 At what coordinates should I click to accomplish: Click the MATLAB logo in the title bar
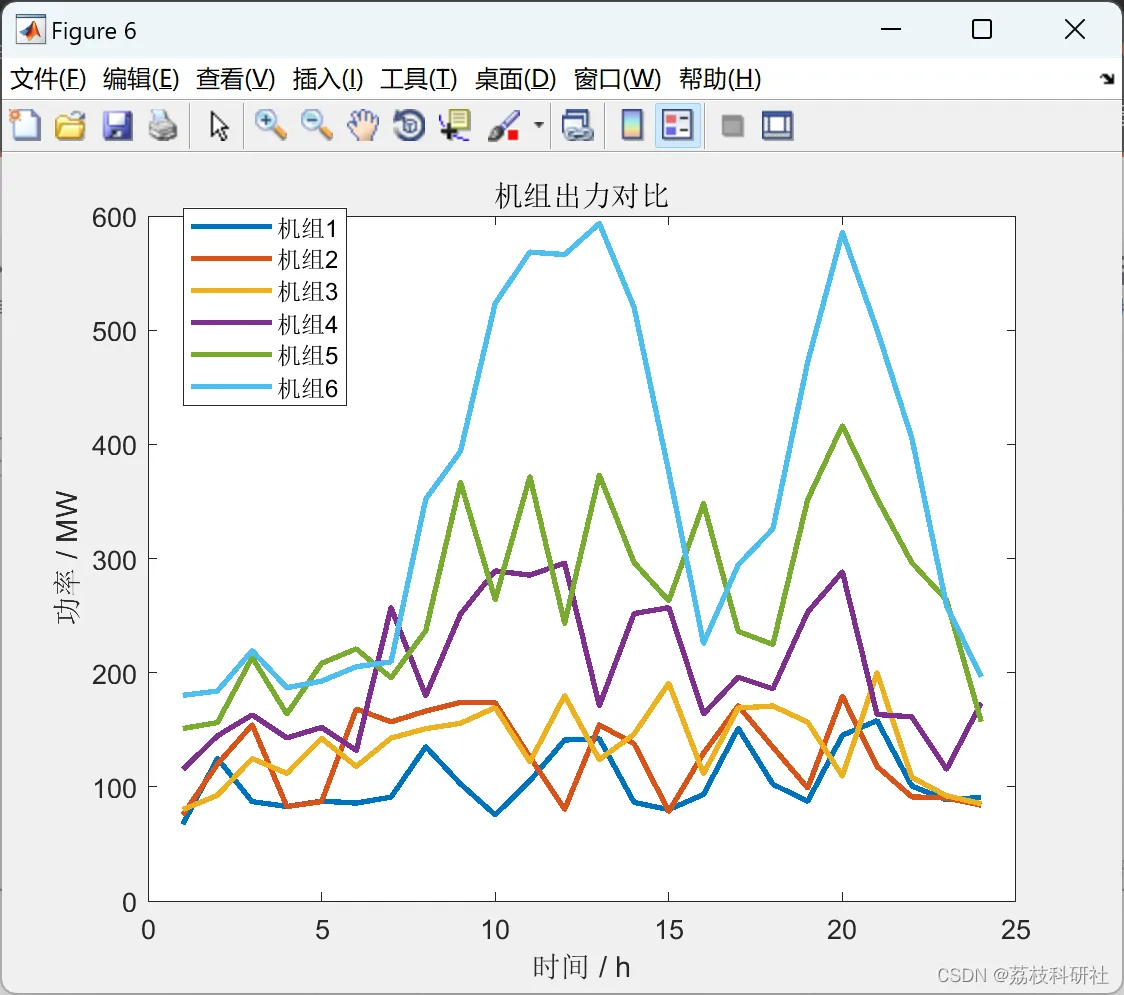pyautogui.click(x=30, y=30)
